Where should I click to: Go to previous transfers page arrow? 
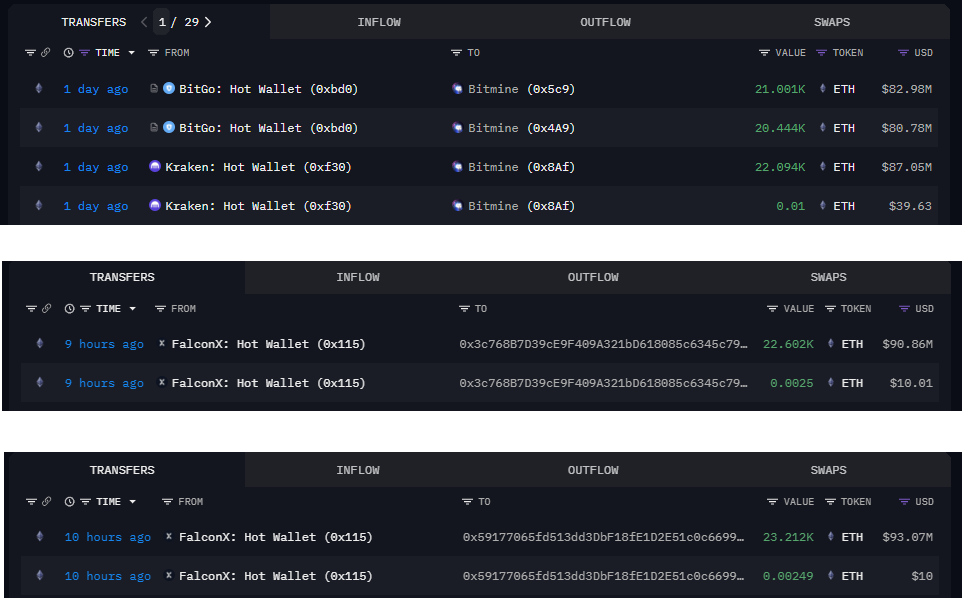coord(144,22)
